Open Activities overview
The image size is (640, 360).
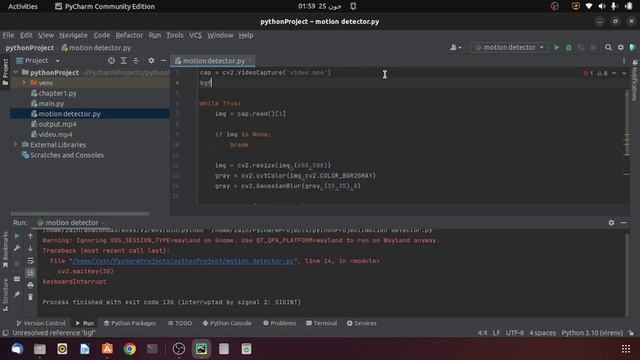pyautogui.click(x=23, y=6)
